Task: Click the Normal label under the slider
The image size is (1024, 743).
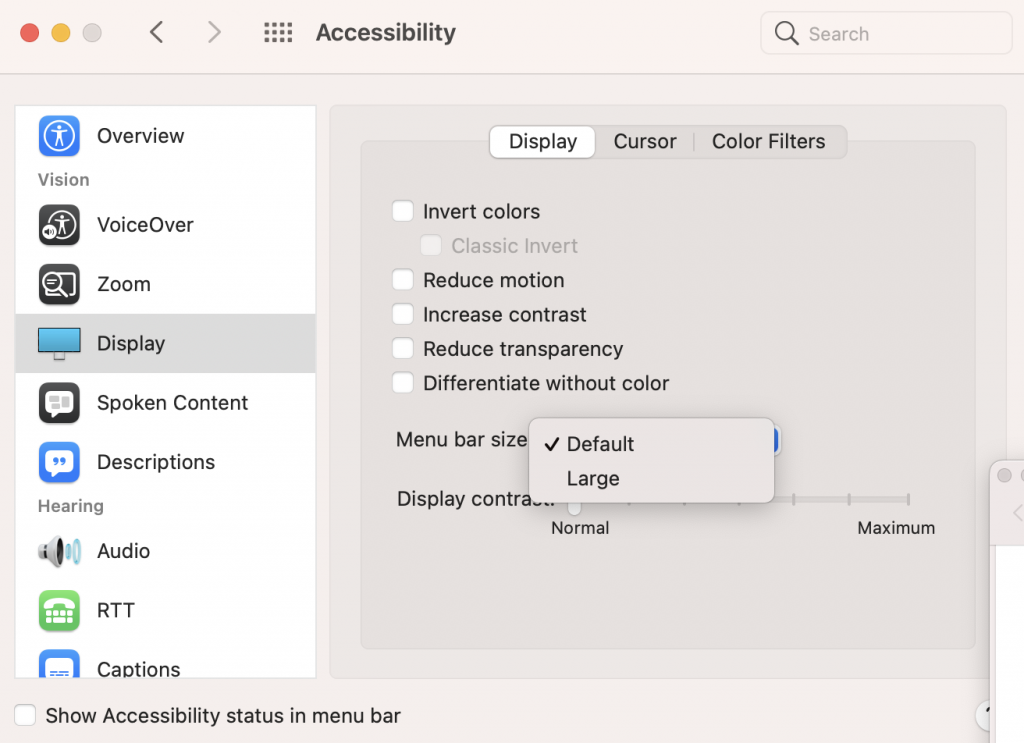Action: point(580,528)
